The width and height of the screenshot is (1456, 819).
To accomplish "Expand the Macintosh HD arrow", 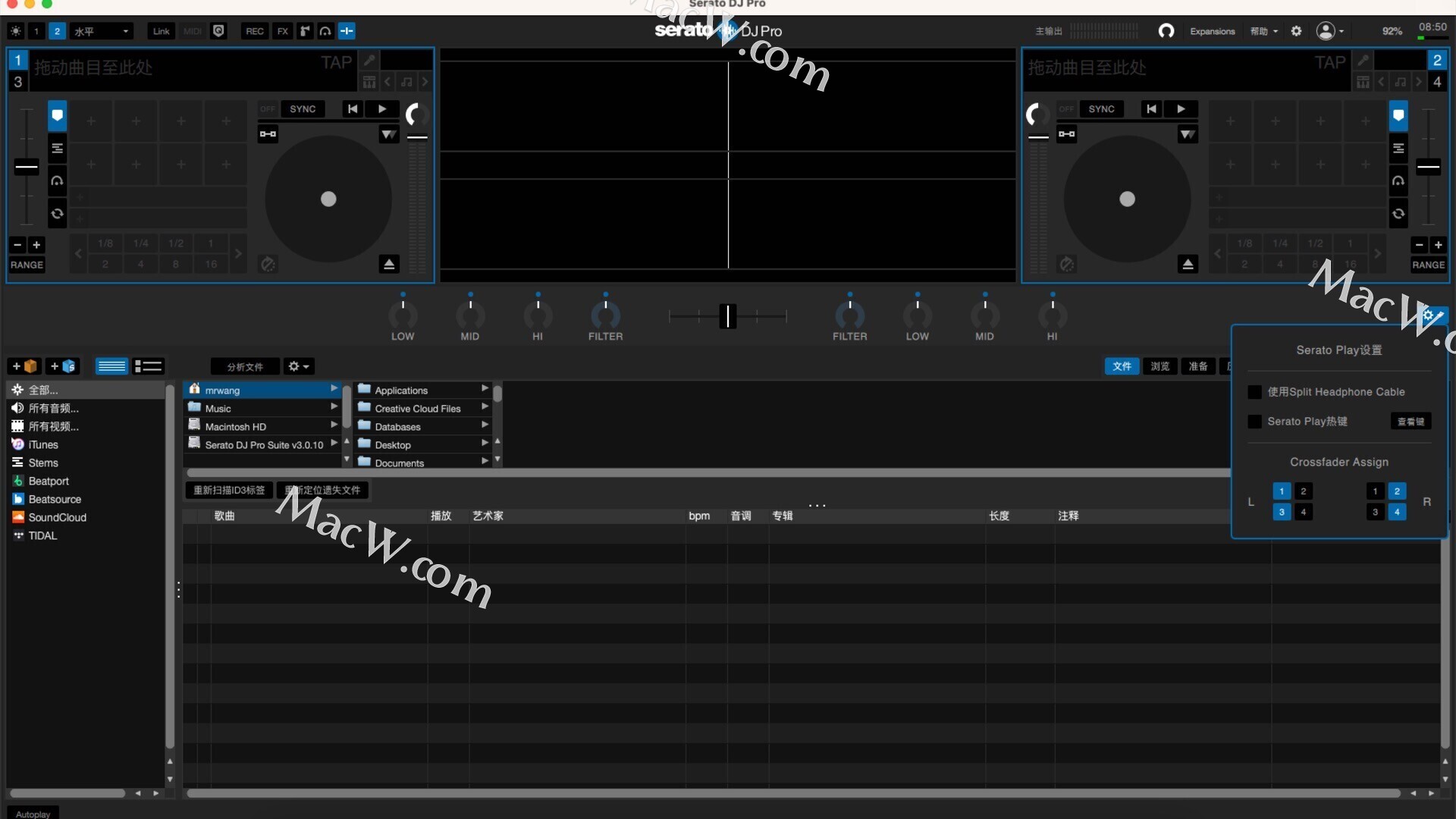I will click(334, 425).
